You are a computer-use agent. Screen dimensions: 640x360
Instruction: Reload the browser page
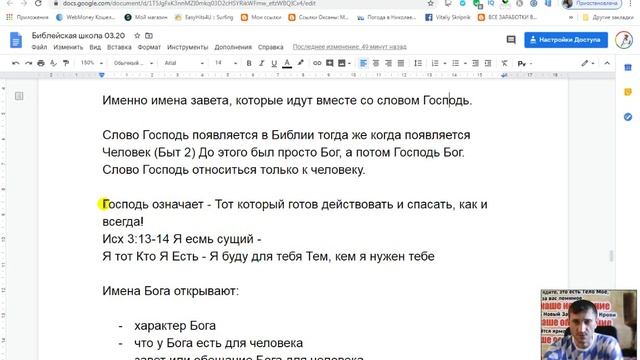[x=38, y=3]
